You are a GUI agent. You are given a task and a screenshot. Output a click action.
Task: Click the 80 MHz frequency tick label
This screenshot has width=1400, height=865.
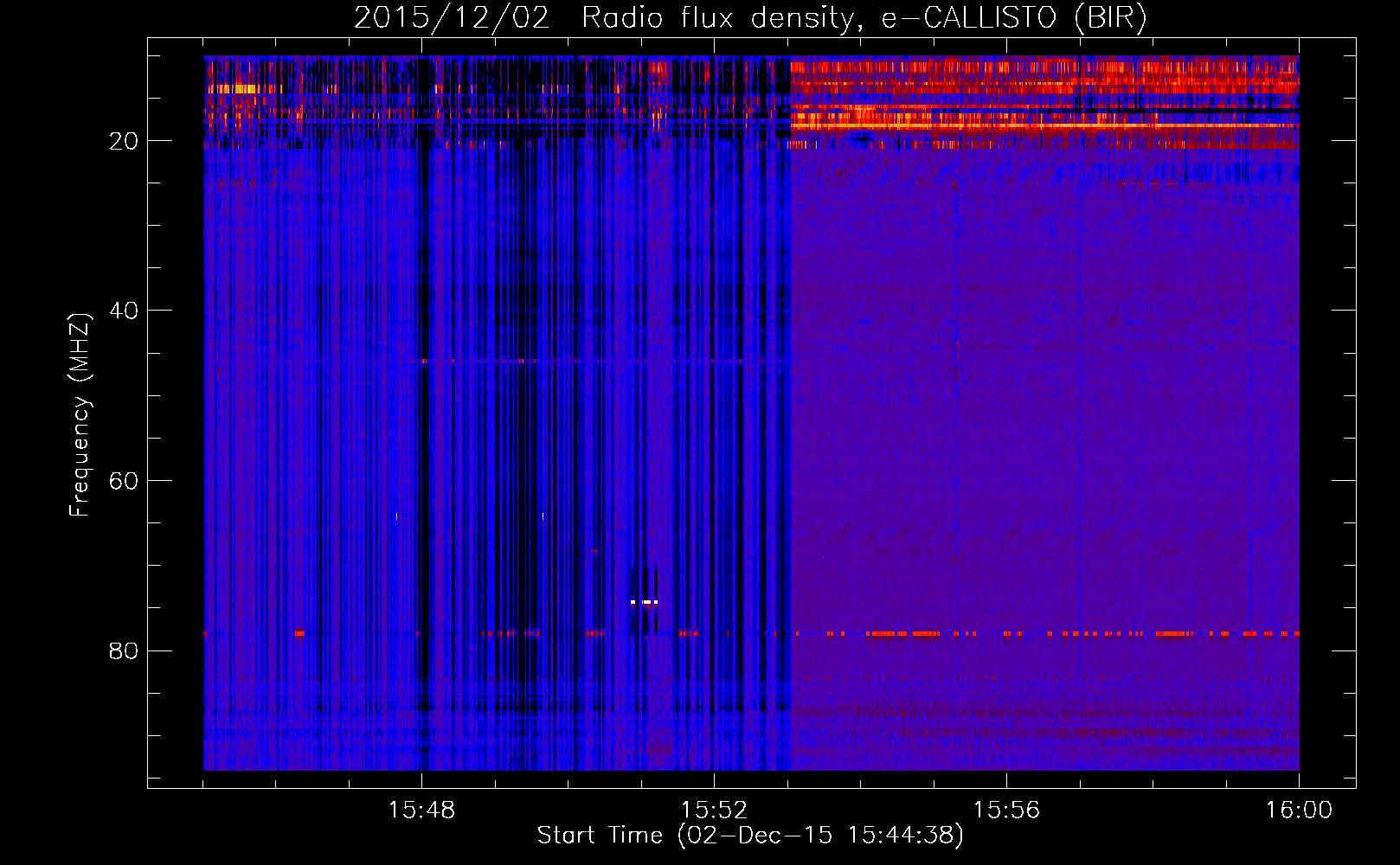[x=124, y=650]
